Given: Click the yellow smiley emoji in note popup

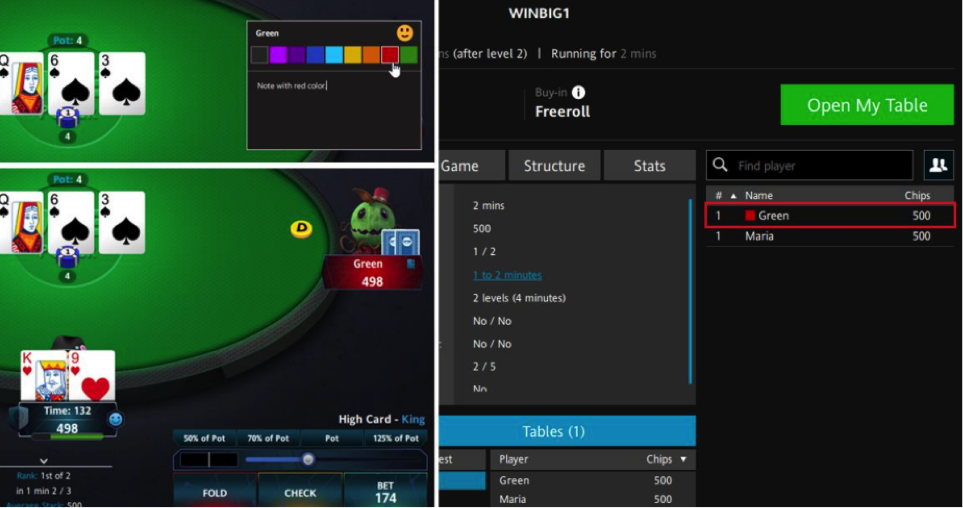Looking at the screenshot, I should tap(405, 33).
